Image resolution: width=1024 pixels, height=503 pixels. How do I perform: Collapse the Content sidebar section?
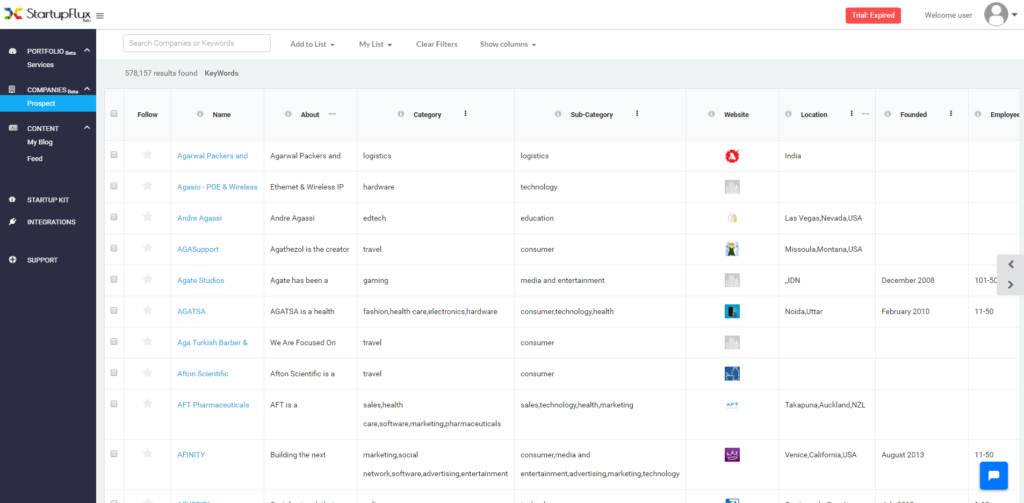88,128
